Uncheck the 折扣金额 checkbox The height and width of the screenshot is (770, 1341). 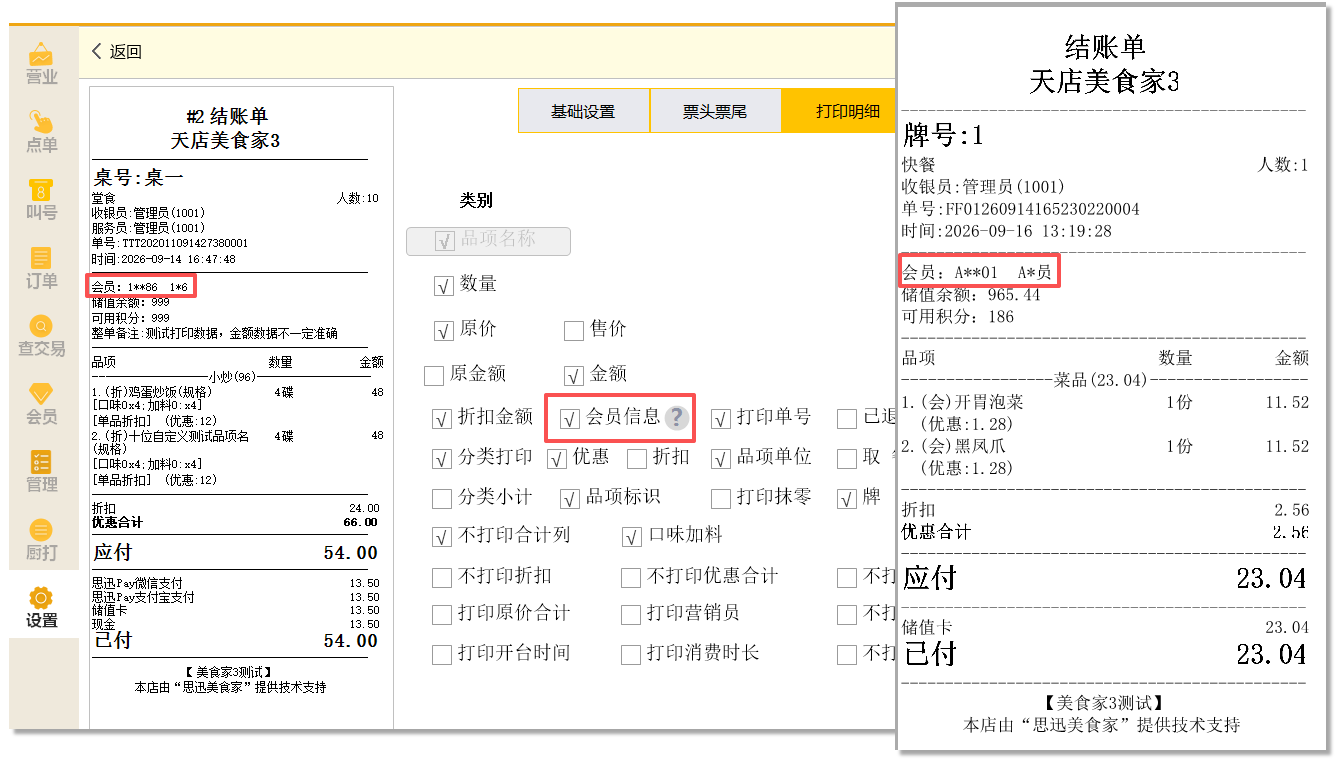pyautogui.click(x=441, y=419)
